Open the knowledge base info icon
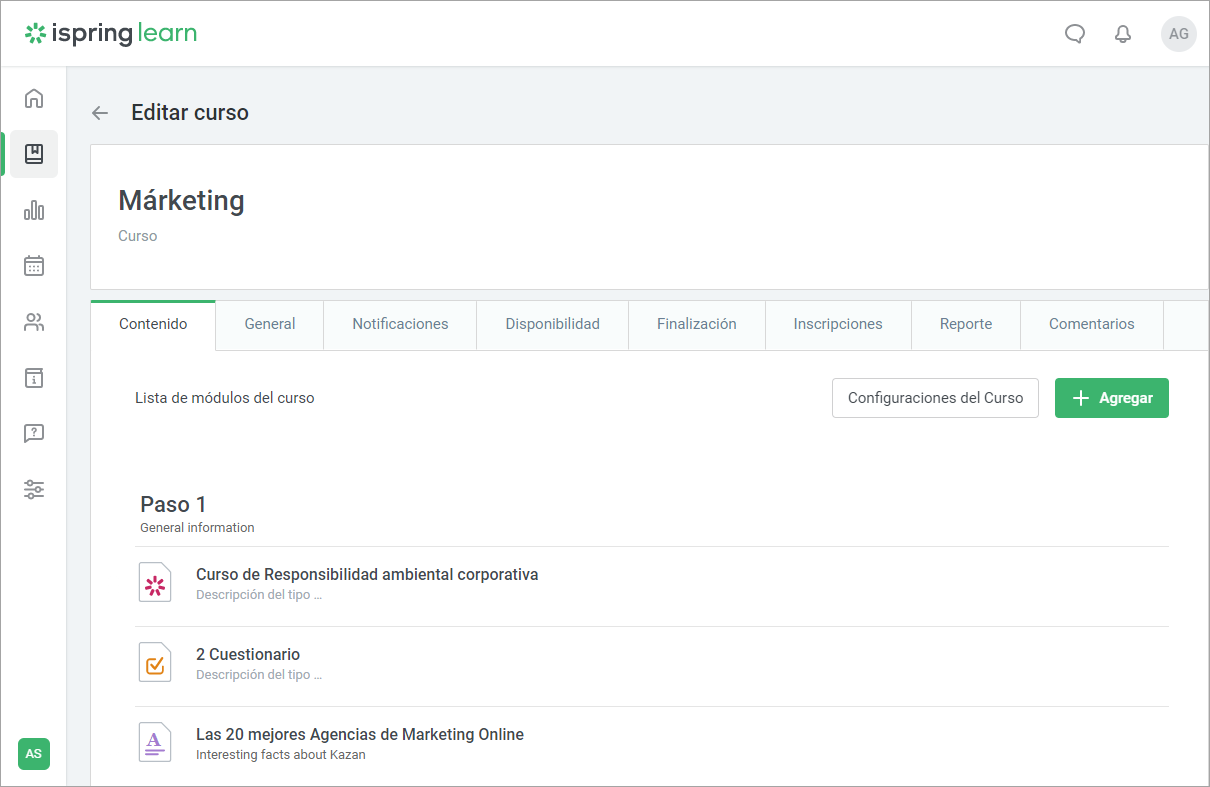The image size is (1210, 787). (34, 378)
